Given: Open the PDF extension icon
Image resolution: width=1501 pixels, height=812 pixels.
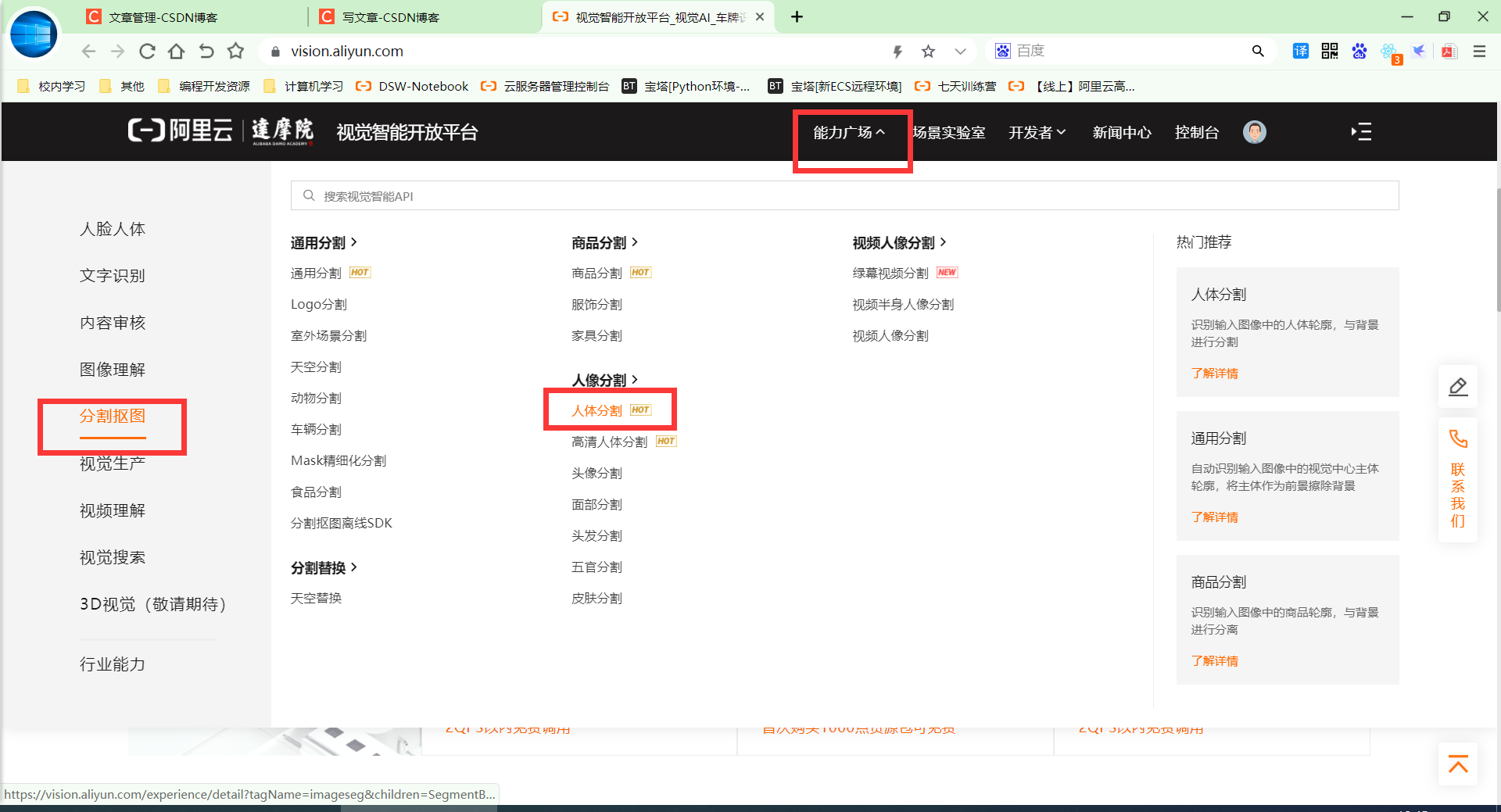Looking at the screenshot, I should pos(1449,52).
